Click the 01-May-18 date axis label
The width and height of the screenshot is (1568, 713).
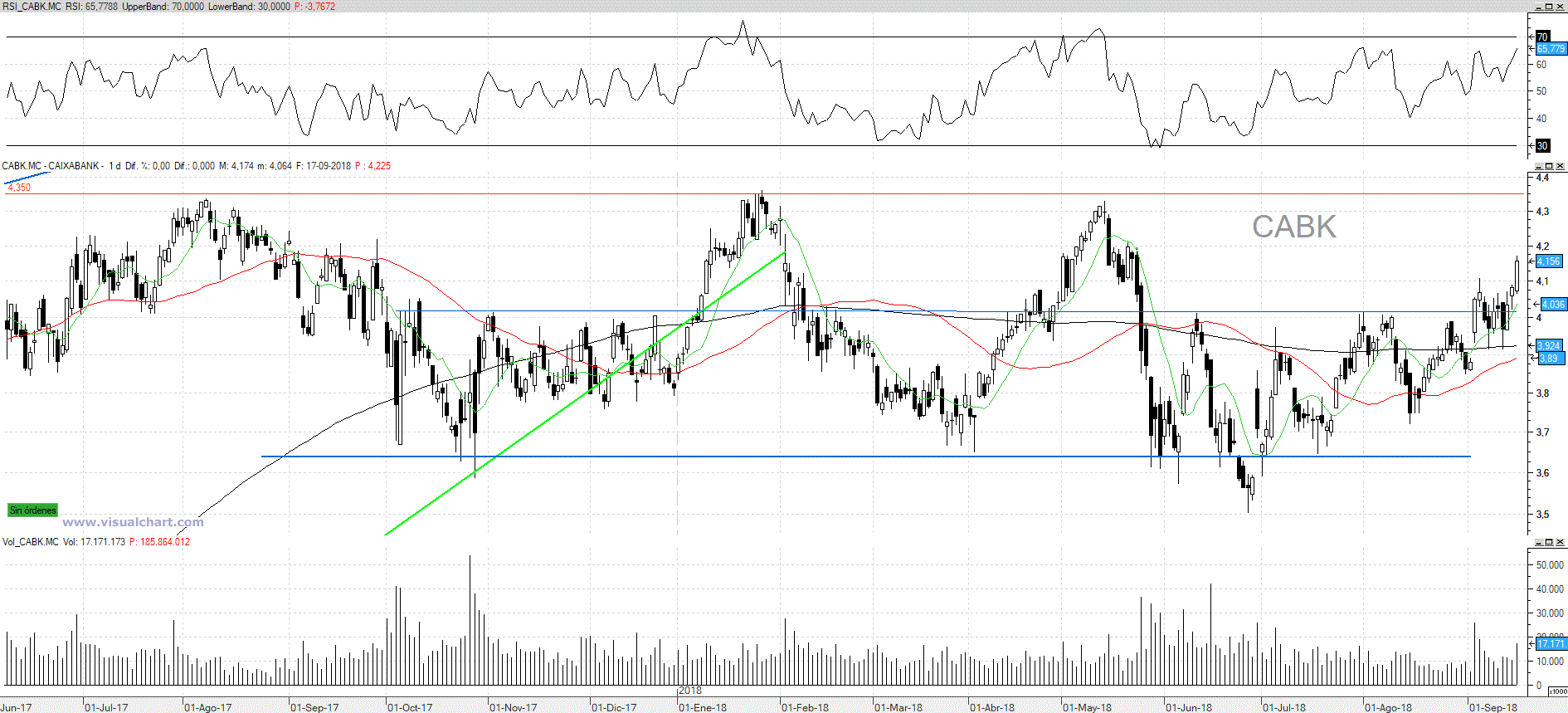click(x=1087, y=708)
